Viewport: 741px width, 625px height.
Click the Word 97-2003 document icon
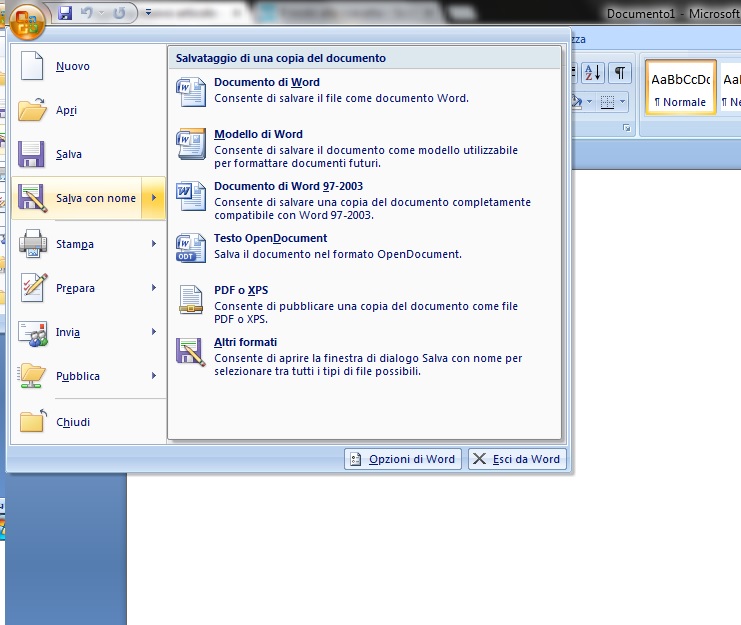point(191,196)
